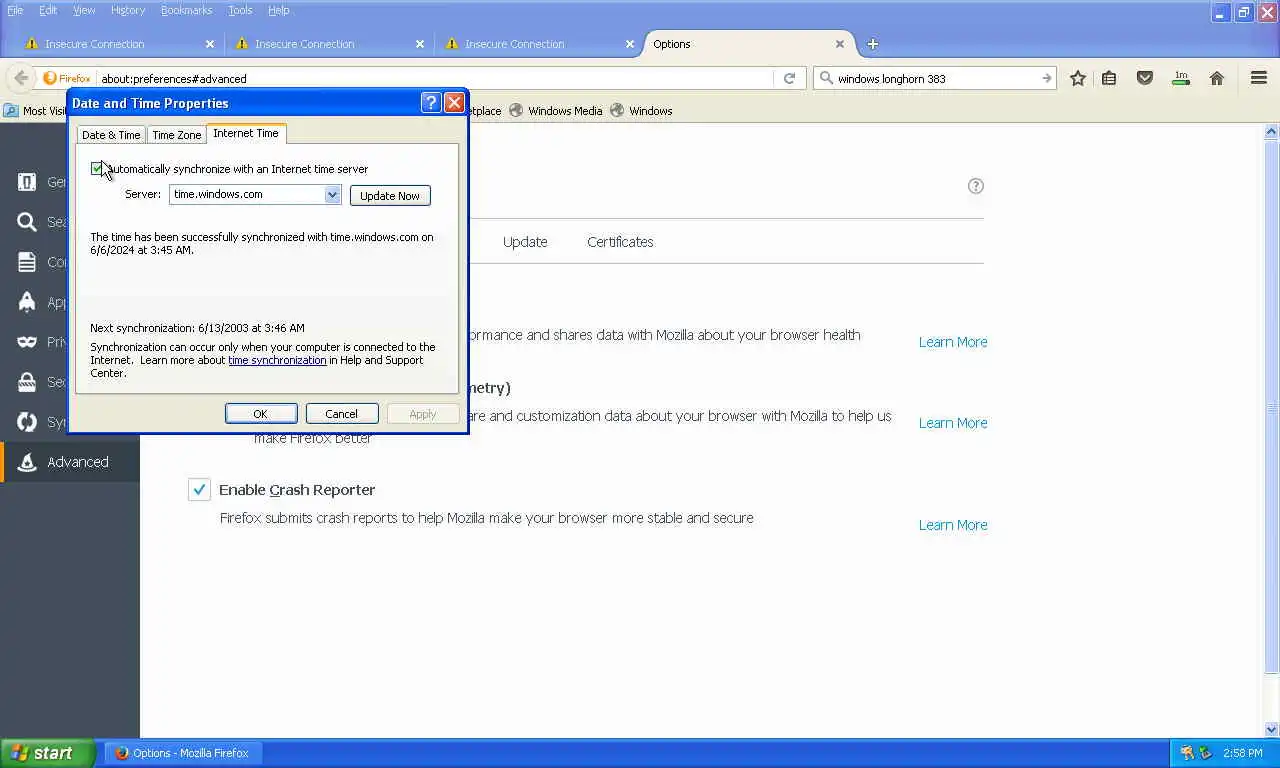Open the File menu
This screenshot has width=1280, height=768.
15,10
